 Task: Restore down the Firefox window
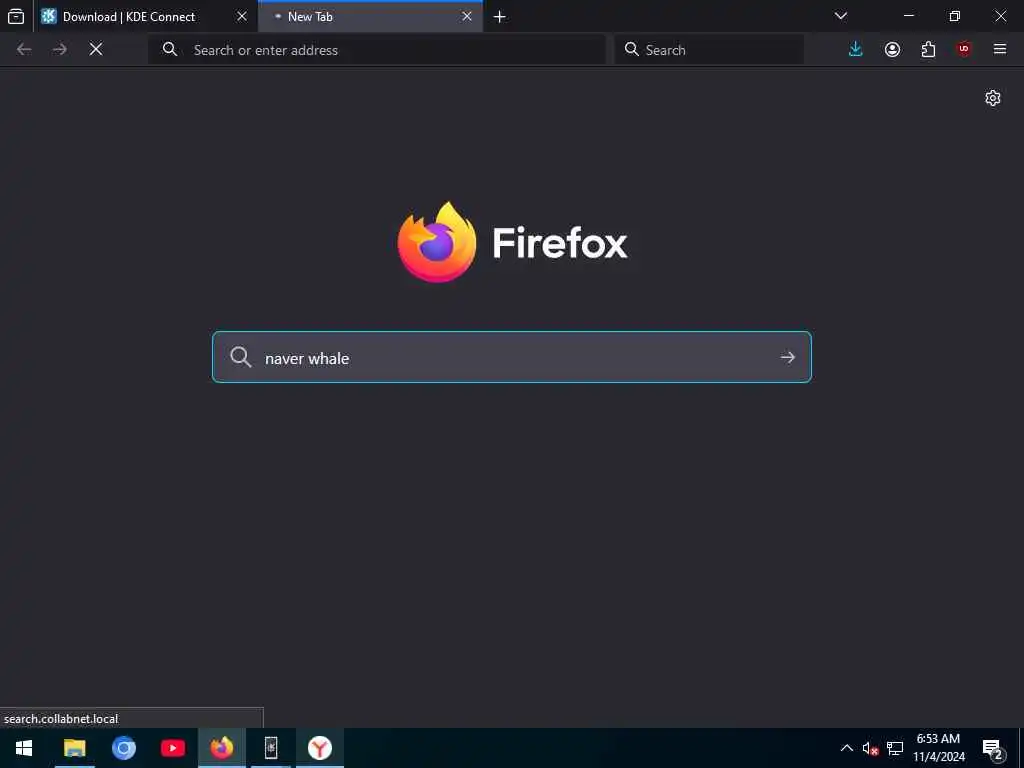pyautogui.click(x=955, y=16)
